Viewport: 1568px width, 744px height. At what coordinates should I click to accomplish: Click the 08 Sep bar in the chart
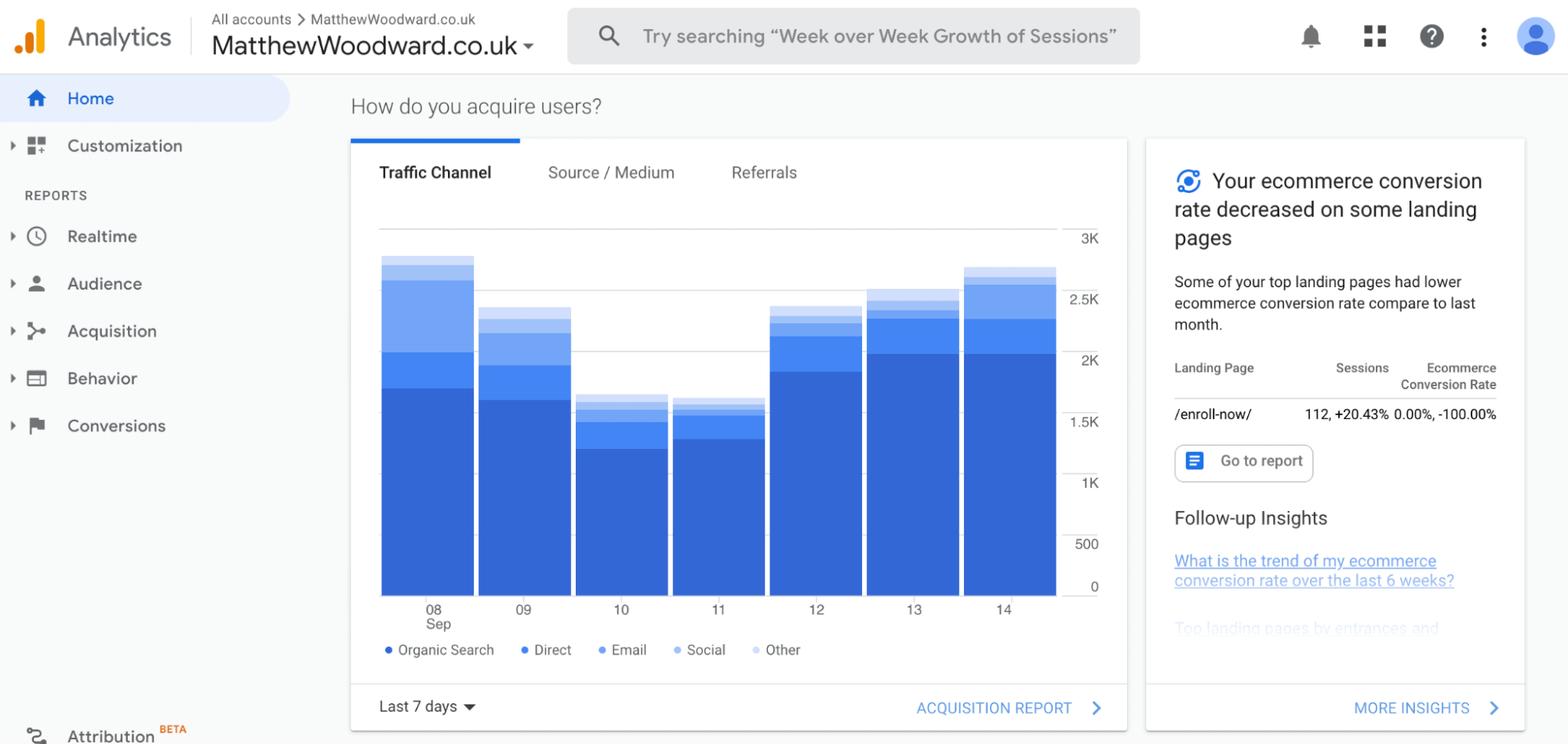pos(427,425)
